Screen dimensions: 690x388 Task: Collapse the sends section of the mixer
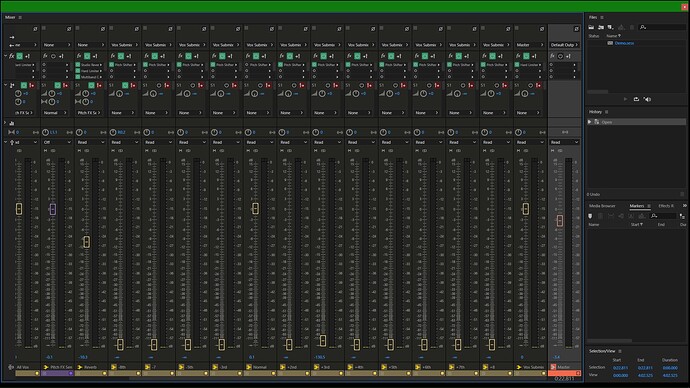pos(6,85)
